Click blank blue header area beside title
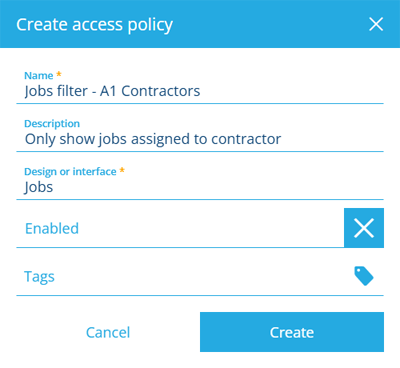 (270, 24)
